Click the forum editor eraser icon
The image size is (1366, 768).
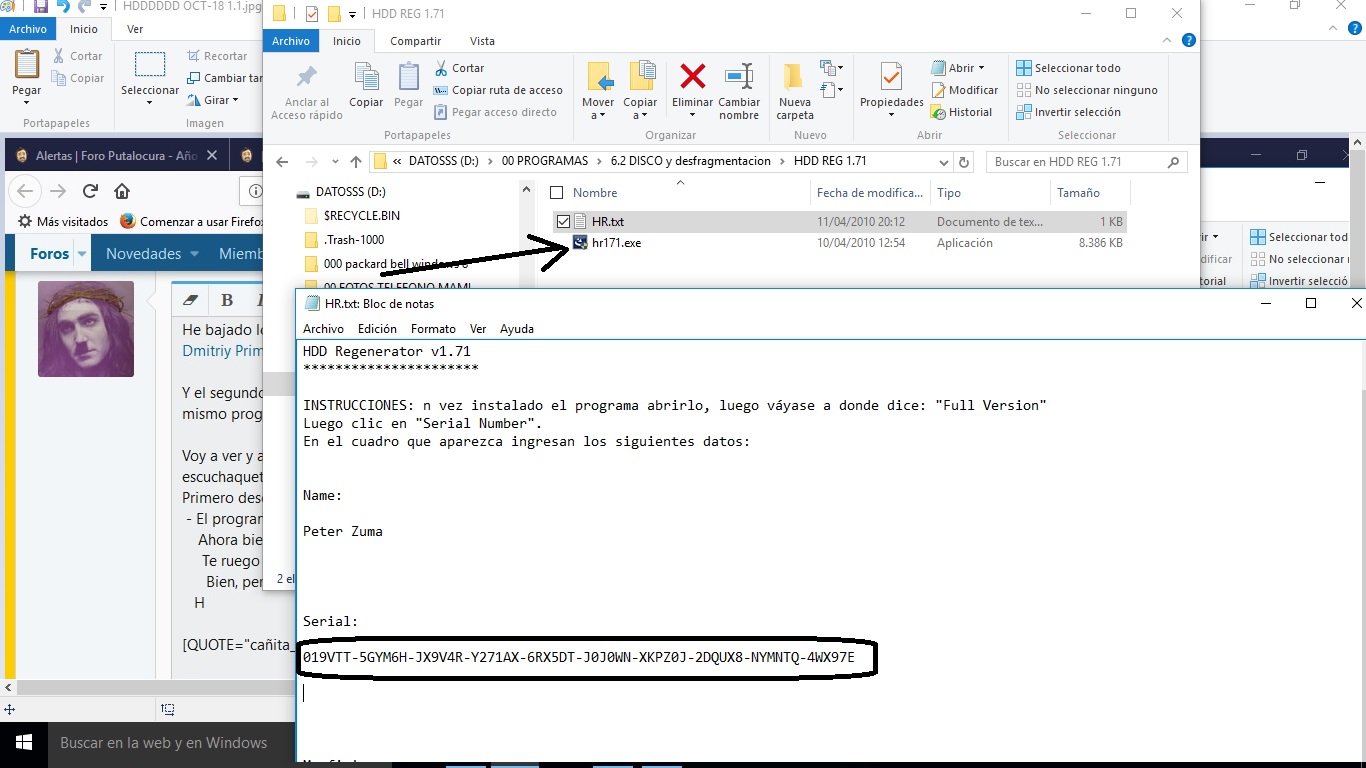point(192,300)
